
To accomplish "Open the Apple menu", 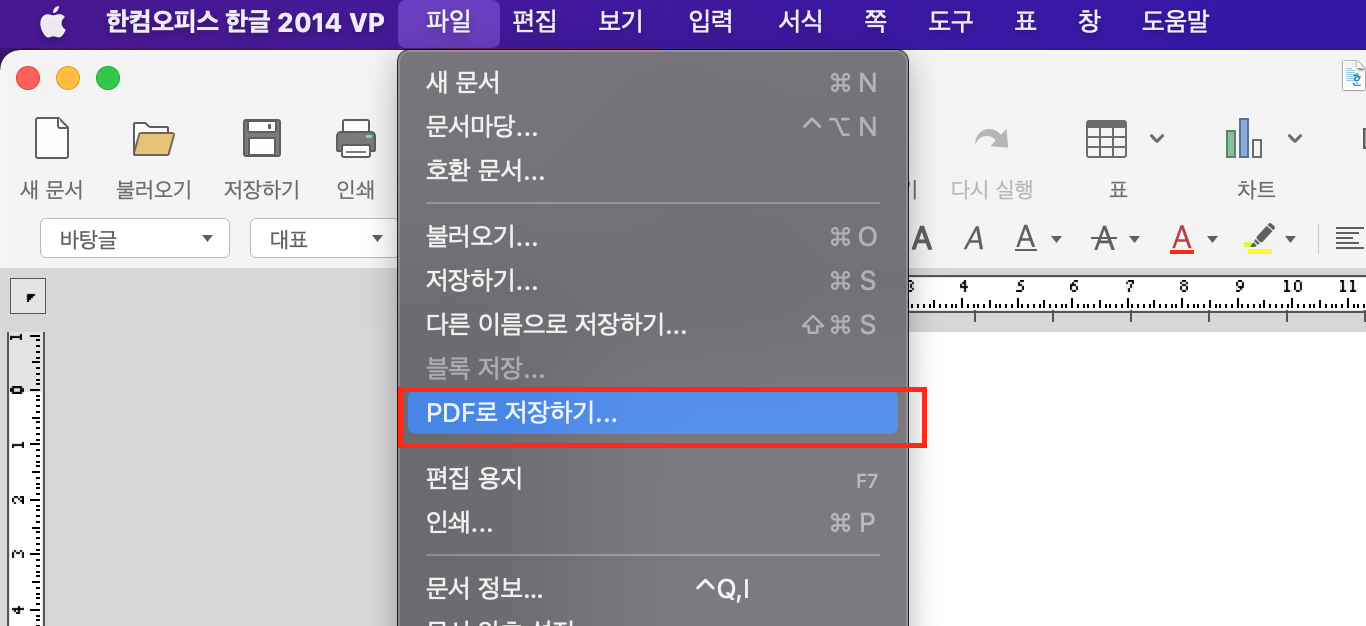I will tap(52, 23).
